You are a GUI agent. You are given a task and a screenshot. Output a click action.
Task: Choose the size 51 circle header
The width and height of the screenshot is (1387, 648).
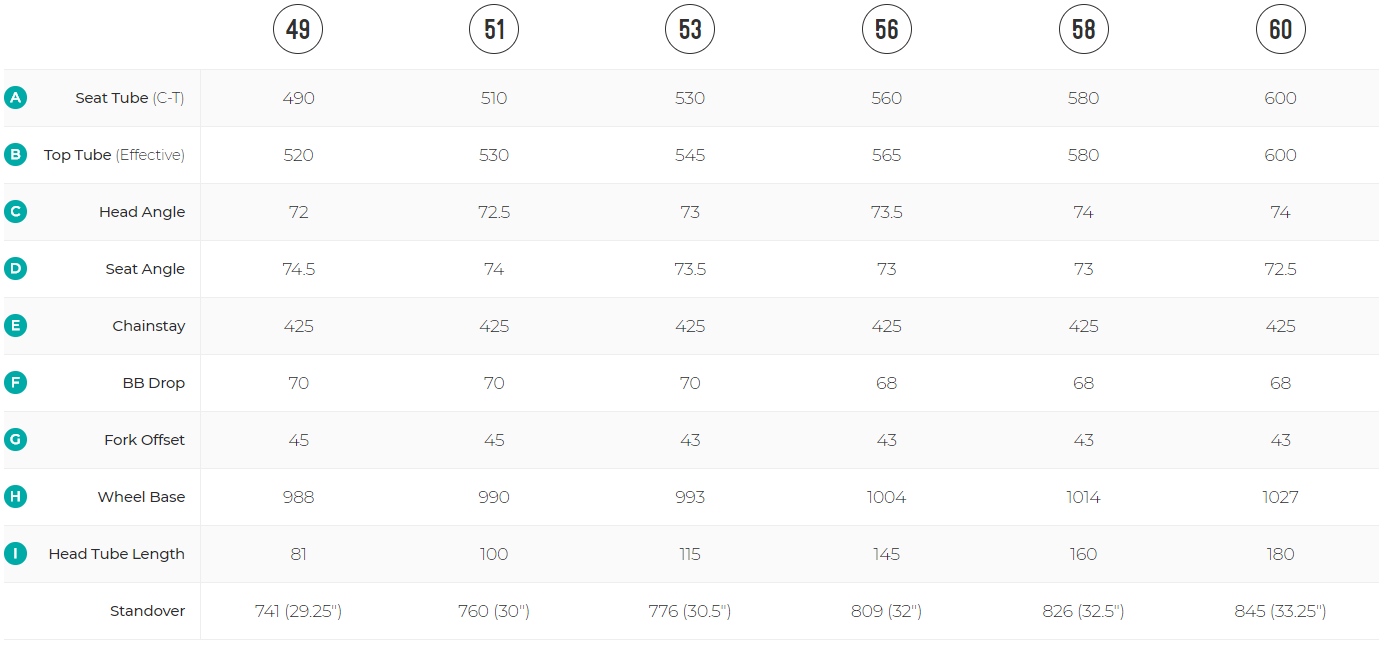click(x=494, y=30)
